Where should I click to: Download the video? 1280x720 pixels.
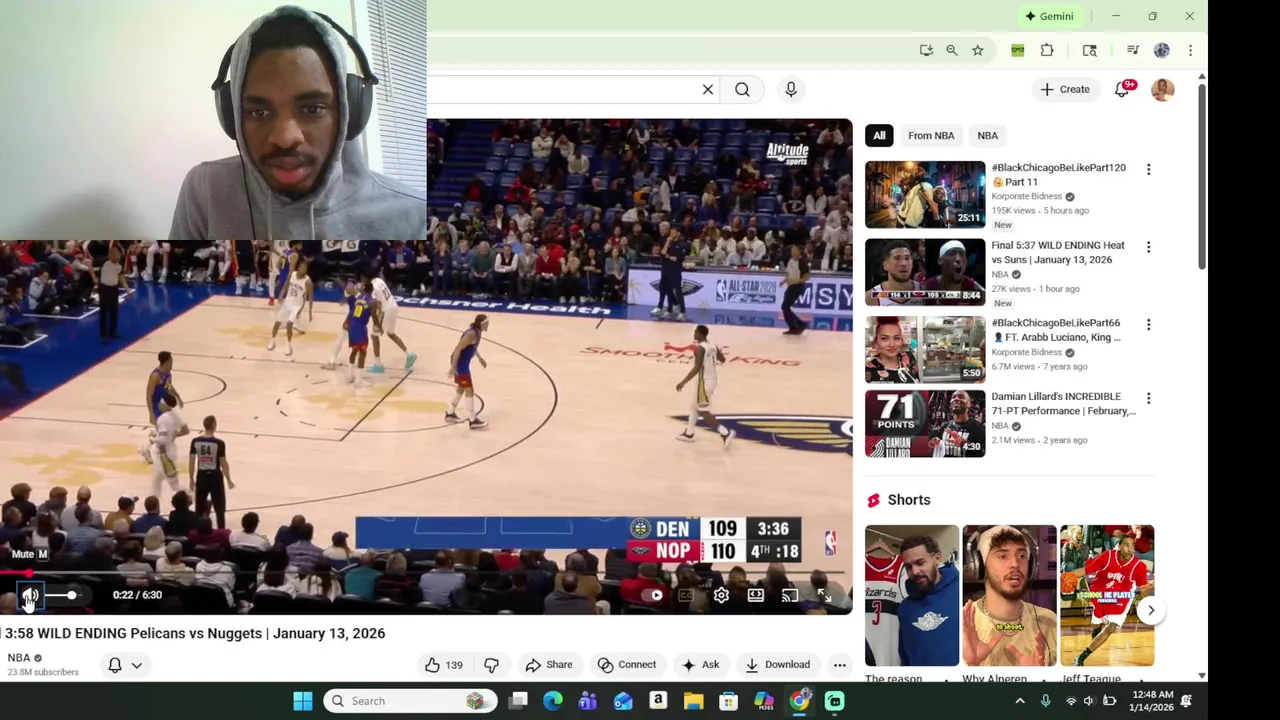[778, 665]
